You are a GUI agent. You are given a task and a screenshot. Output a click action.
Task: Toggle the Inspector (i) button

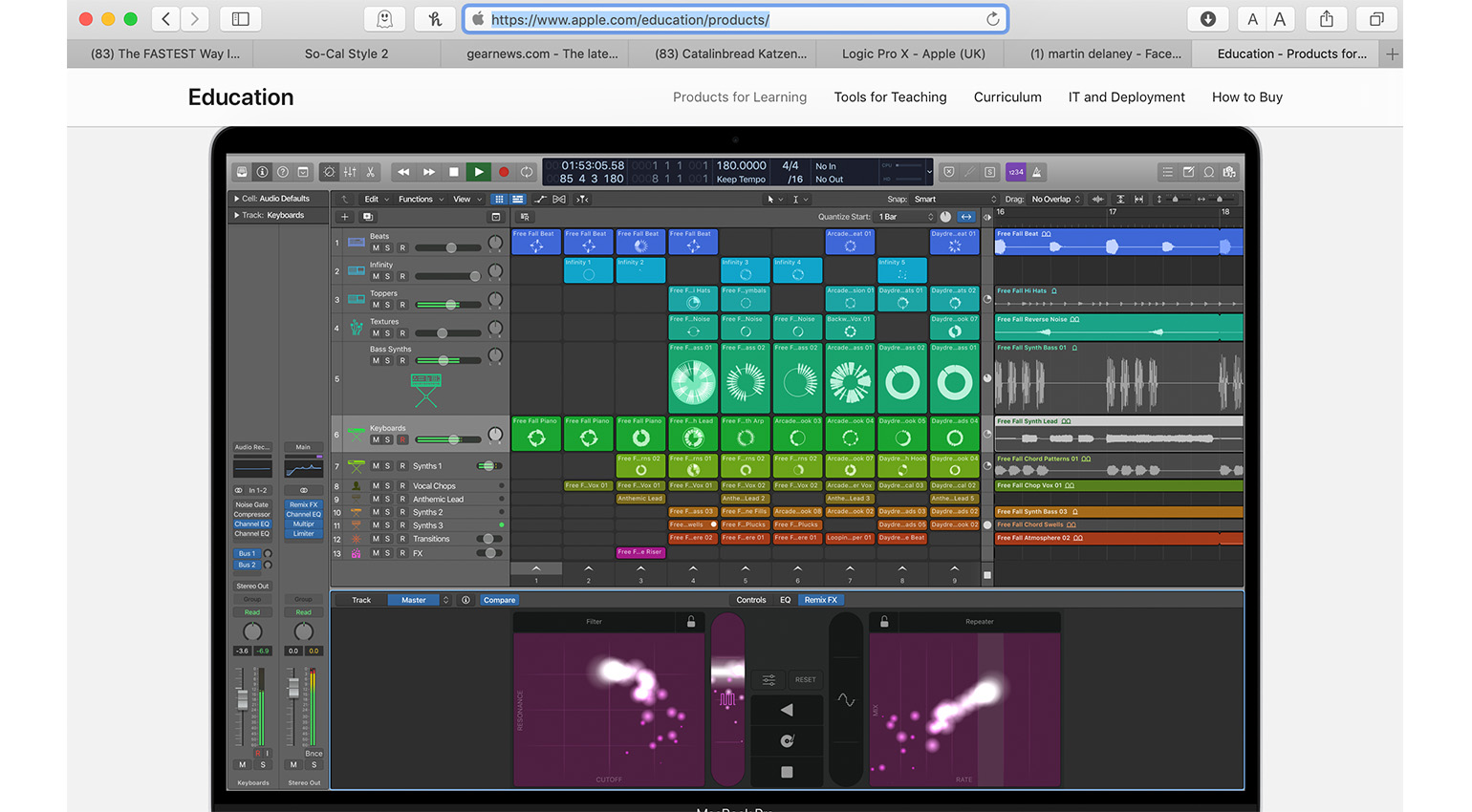[262, 172]
